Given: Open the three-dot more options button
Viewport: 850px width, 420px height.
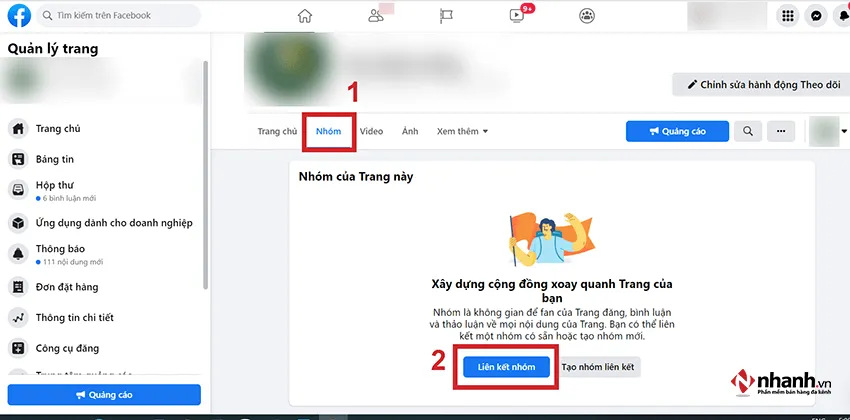Looking at the screenshot, I should click(781, 131).
